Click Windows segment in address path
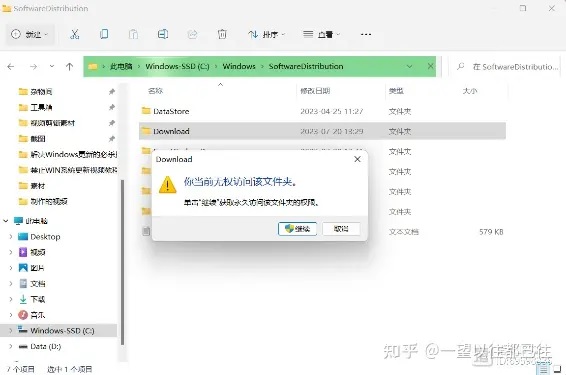This screenshot has width=566, height=375. [x=239, y=66]
